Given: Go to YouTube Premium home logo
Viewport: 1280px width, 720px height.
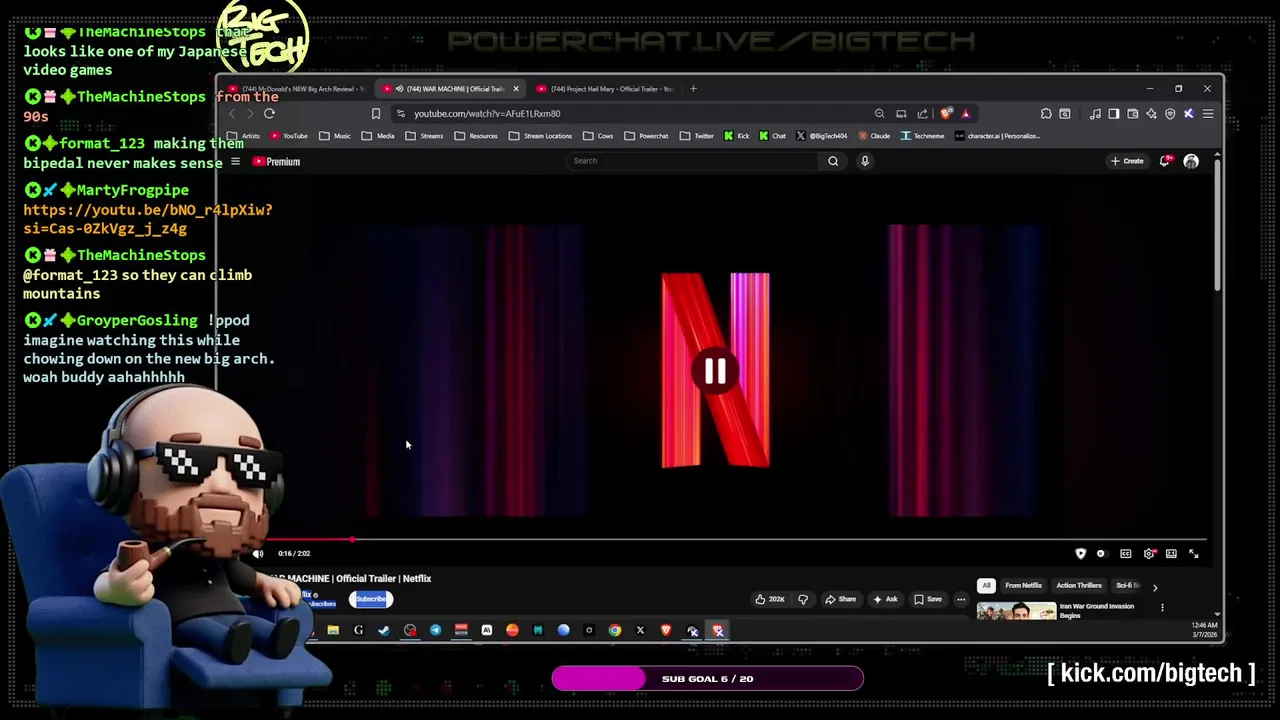Looking at the screenshot, I should click(276, 161).
